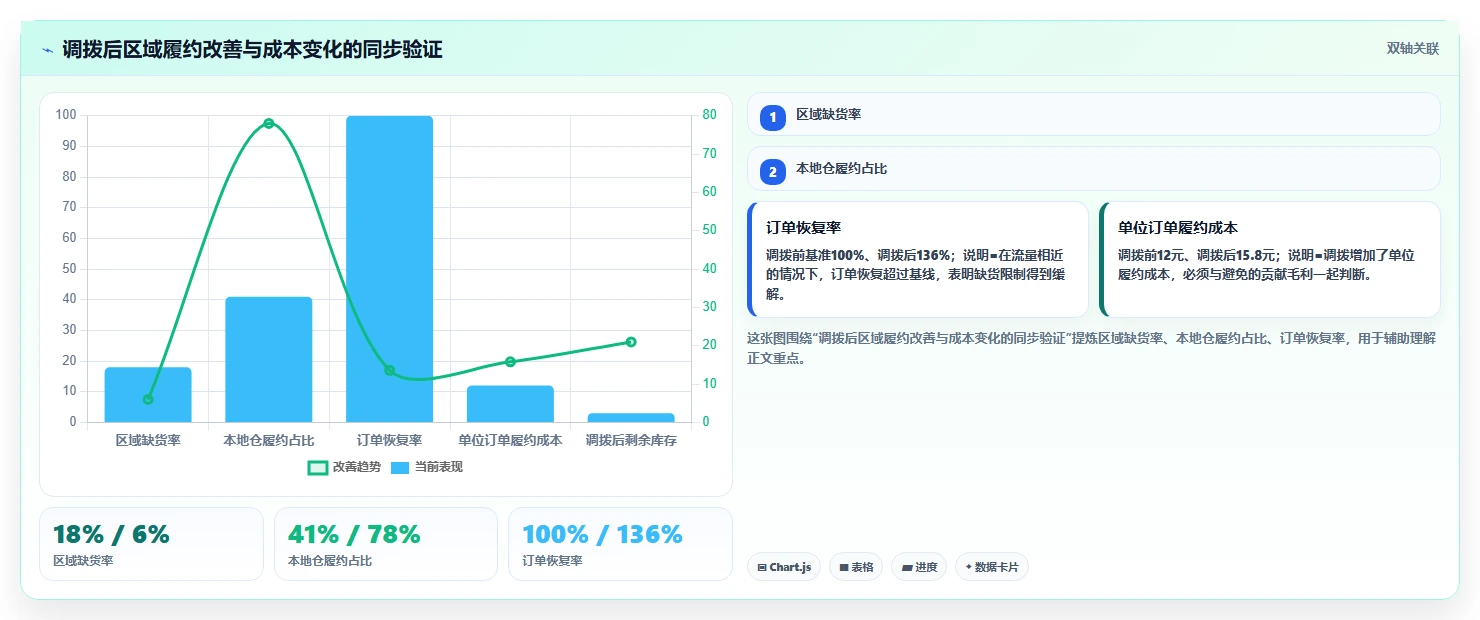Screen dimensions: 1480x620
Task: Click the icon inside the 表格 tag
Action: 844,567
